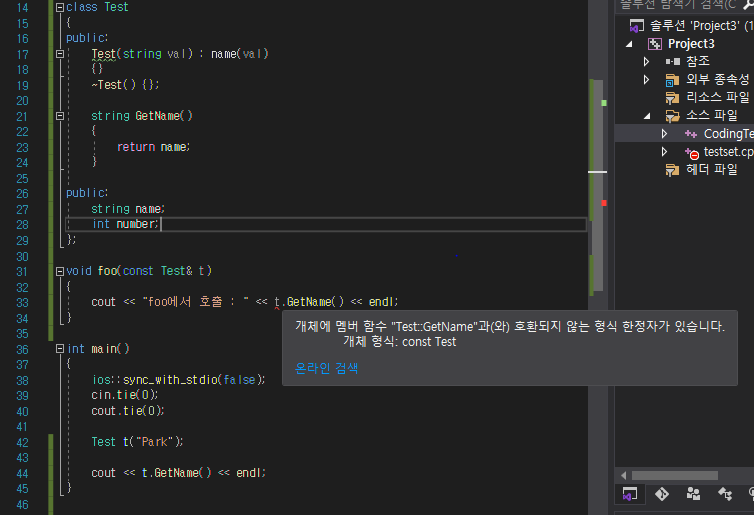Click line number 14 in the margin
The height and width of the screenshot is (515, 754).
click(x=22, y=8)
